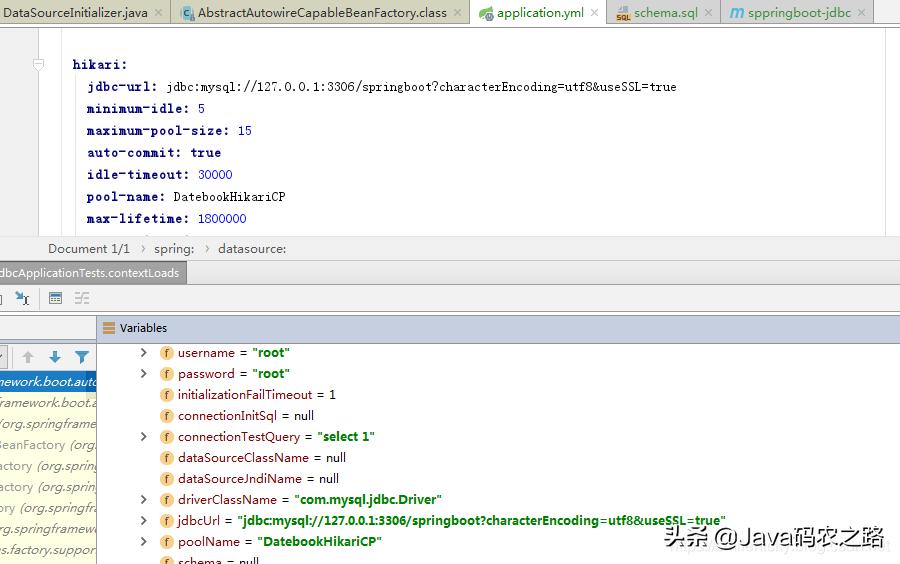
Task: Click the auto-commit: true line
Action: pos(154,153)
